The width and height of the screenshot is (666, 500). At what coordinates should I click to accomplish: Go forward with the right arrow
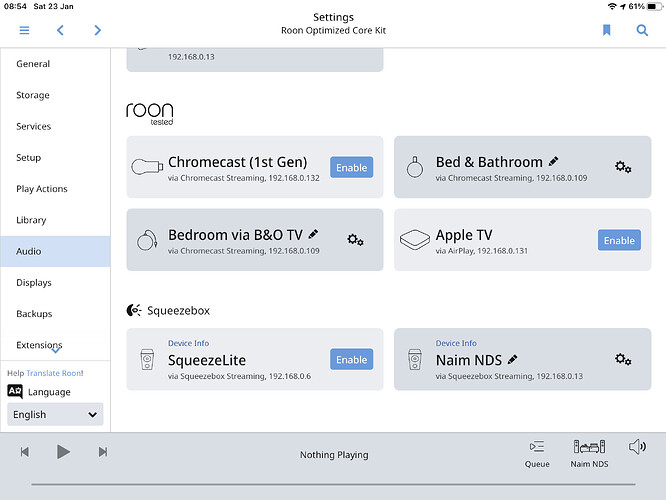97,30
